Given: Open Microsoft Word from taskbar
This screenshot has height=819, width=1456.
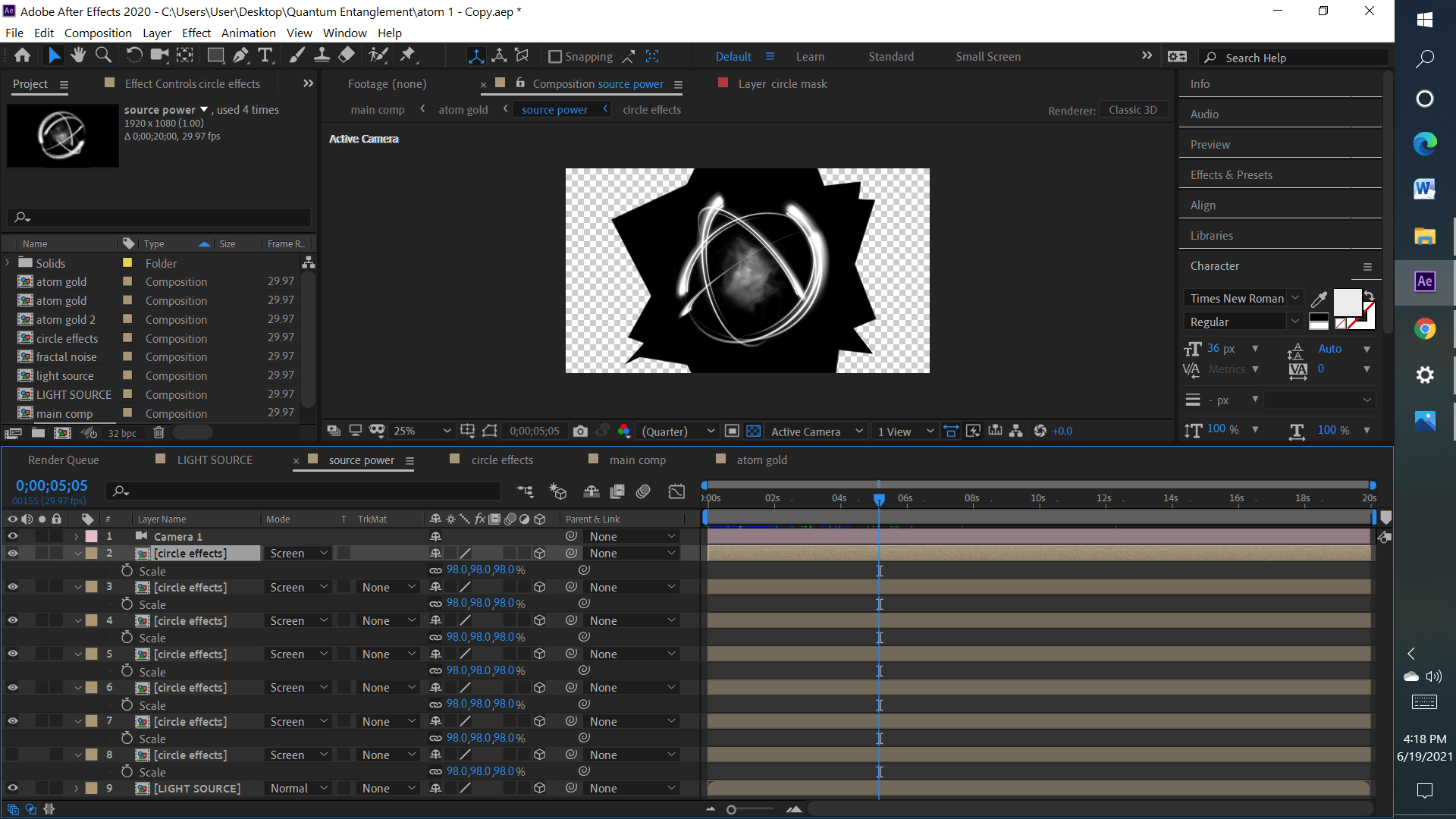Looking at the screenshot, I should [1425, 189].
